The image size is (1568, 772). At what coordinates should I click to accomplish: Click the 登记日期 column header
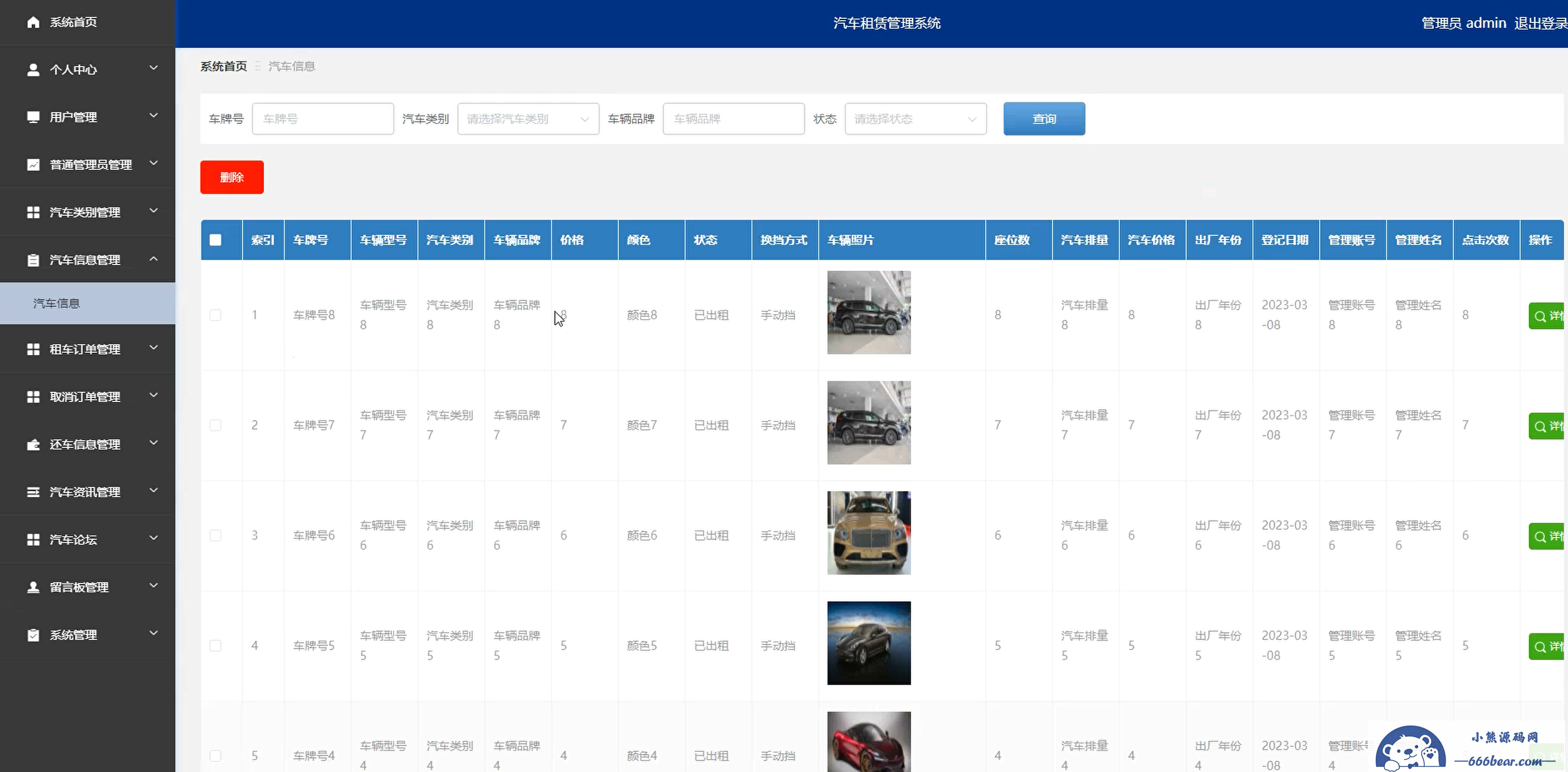(x=1285, y=240)
